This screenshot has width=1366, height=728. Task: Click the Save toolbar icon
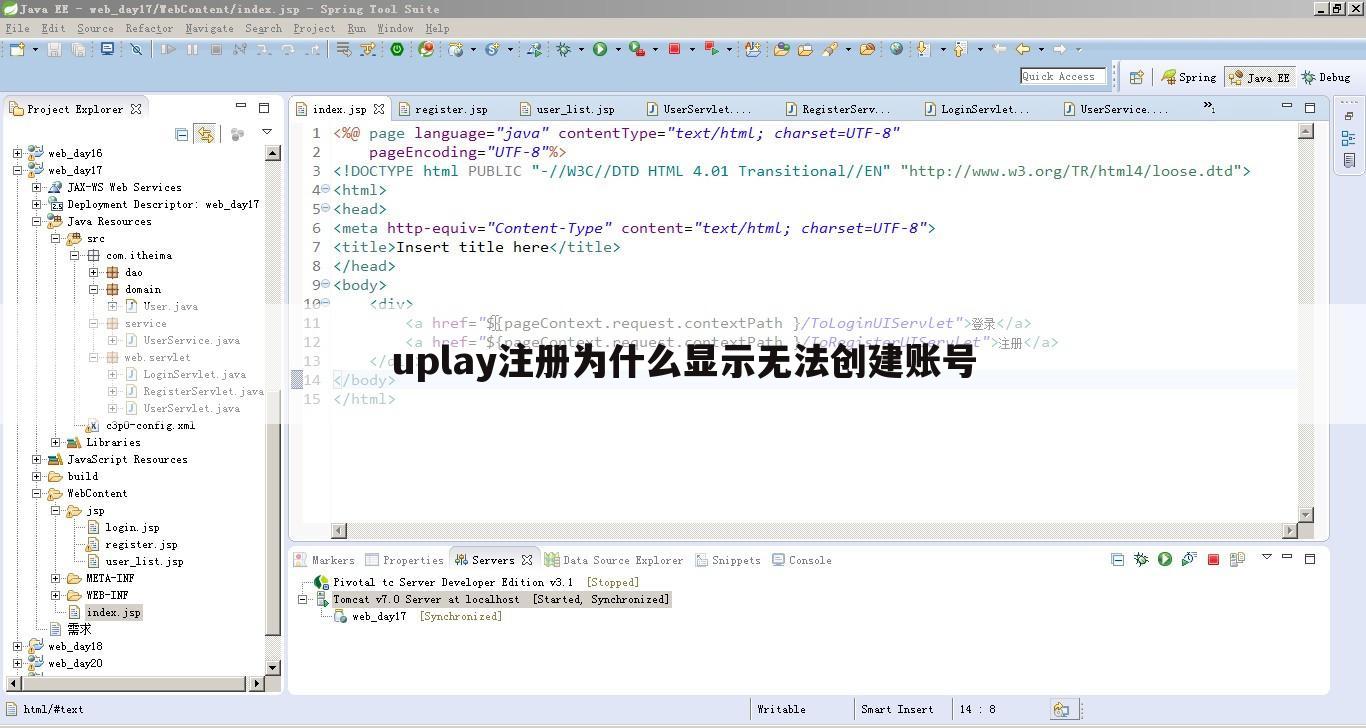coord(54,49)
